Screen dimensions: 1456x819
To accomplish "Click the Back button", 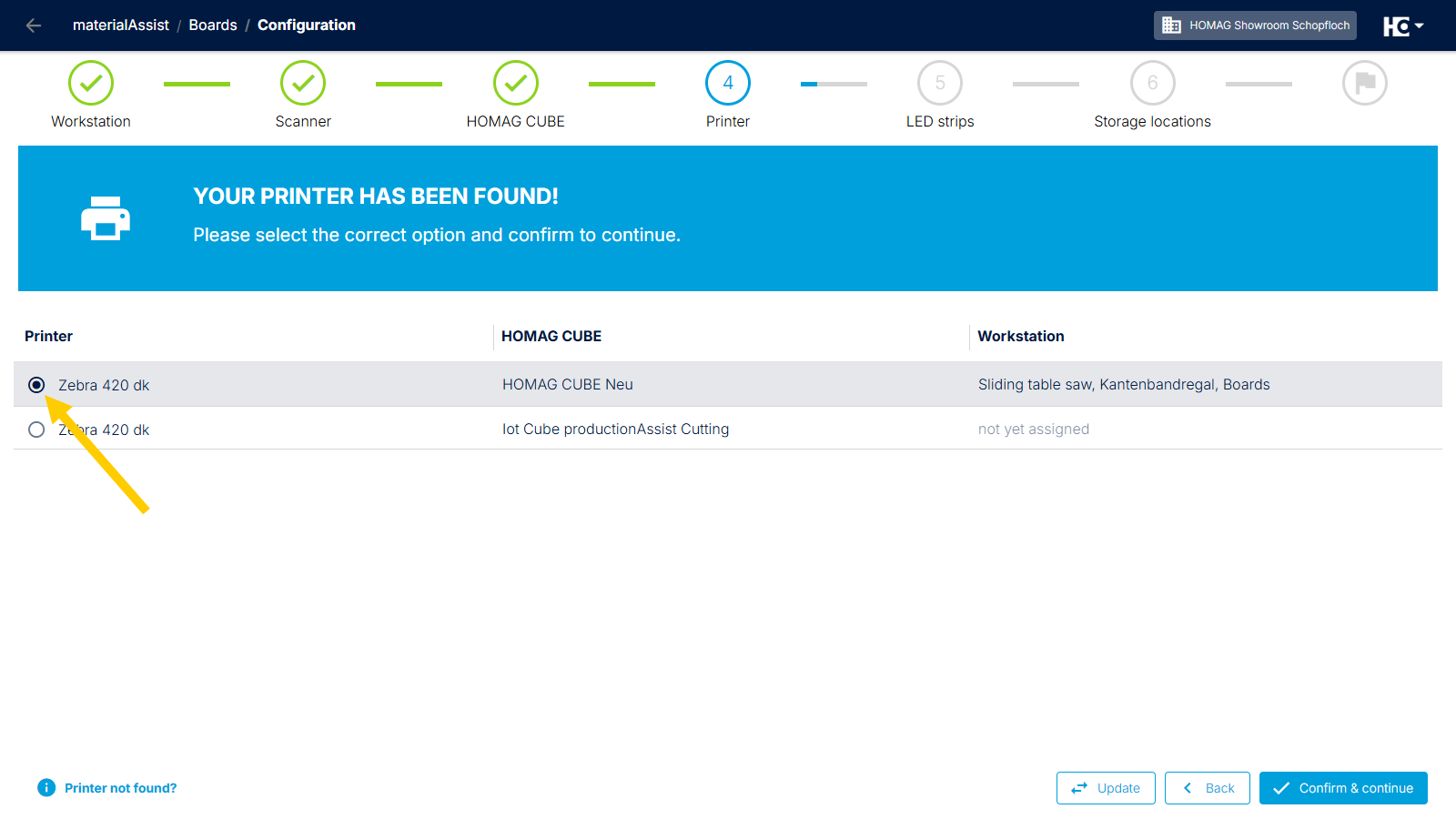I will point(1208,788).
